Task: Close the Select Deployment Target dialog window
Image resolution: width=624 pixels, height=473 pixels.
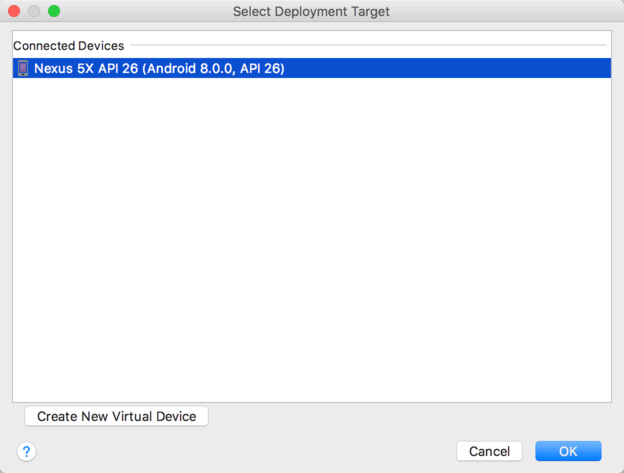Action: pos(14,11)
